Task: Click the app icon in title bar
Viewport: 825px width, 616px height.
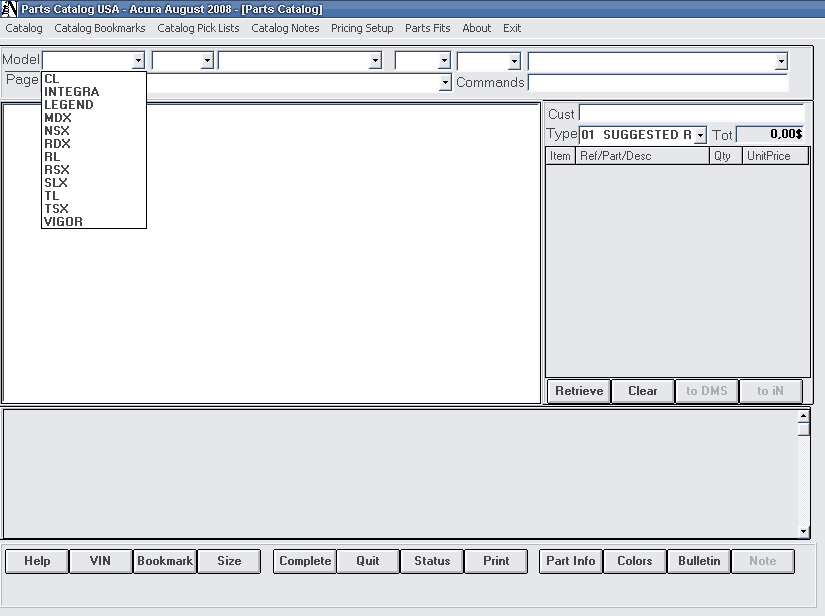Action: tap(9, 9)
